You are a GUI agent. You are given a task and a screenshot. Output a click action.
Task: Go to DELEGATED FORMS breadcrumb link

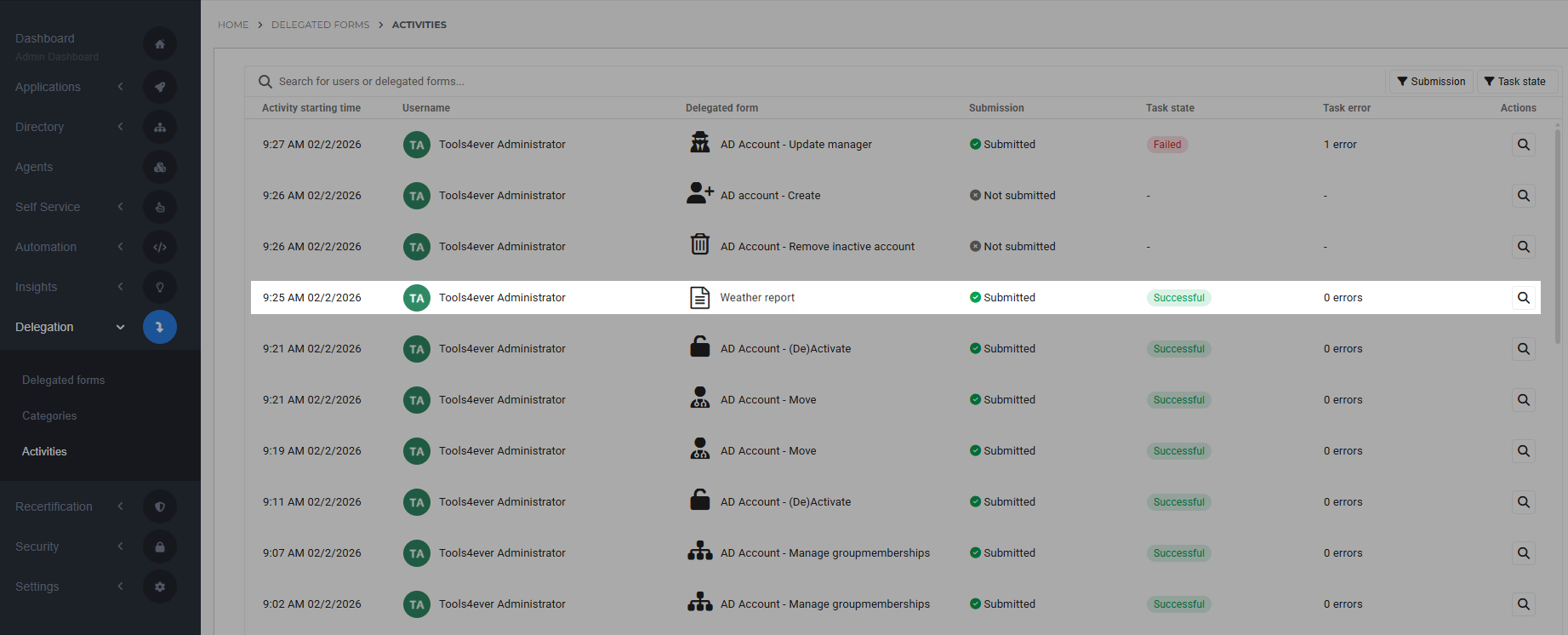click(x=321, y=25)
